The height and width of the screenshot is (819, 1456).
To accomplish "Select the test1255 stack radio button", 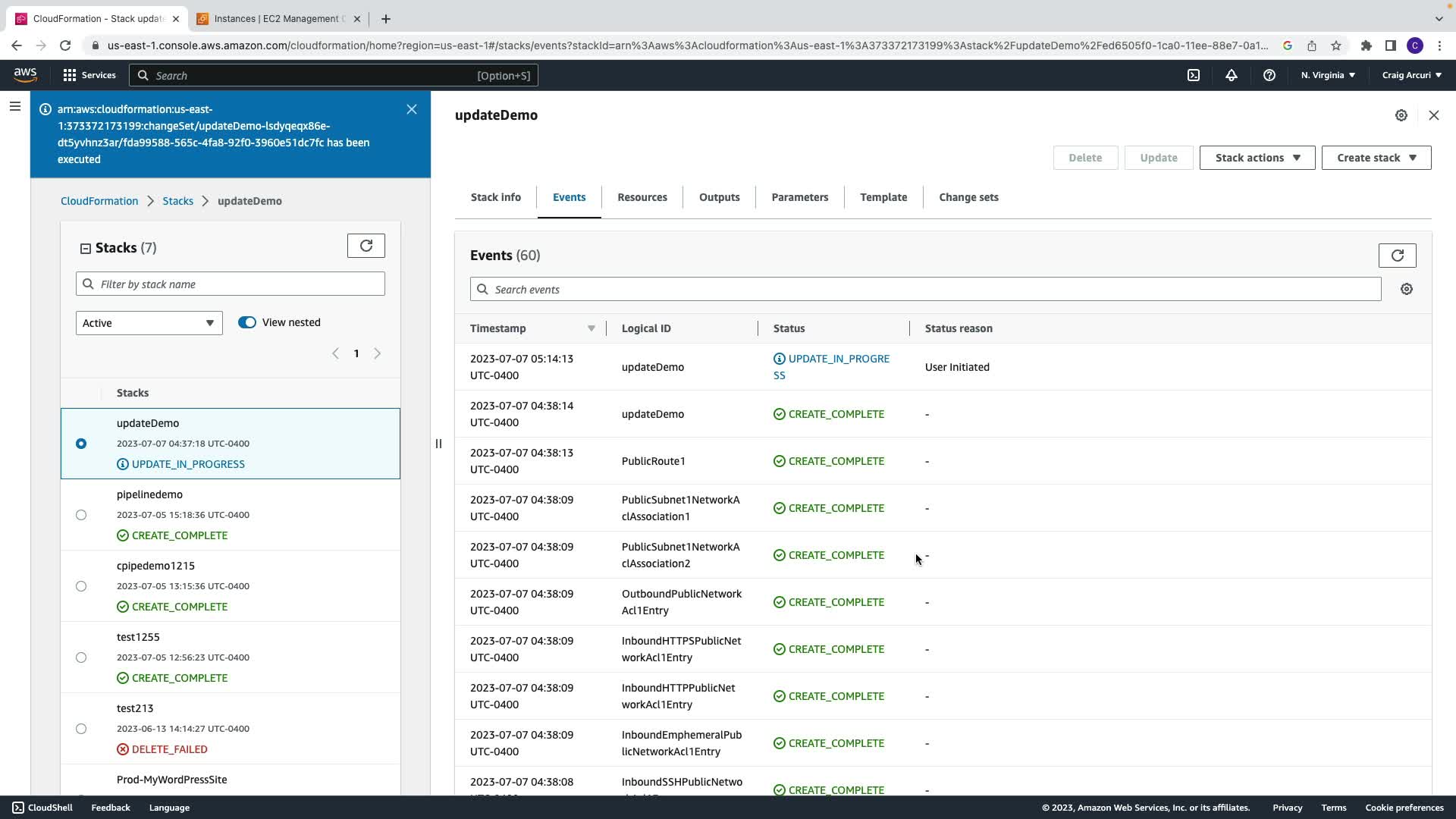I will (x=81, y=657).
